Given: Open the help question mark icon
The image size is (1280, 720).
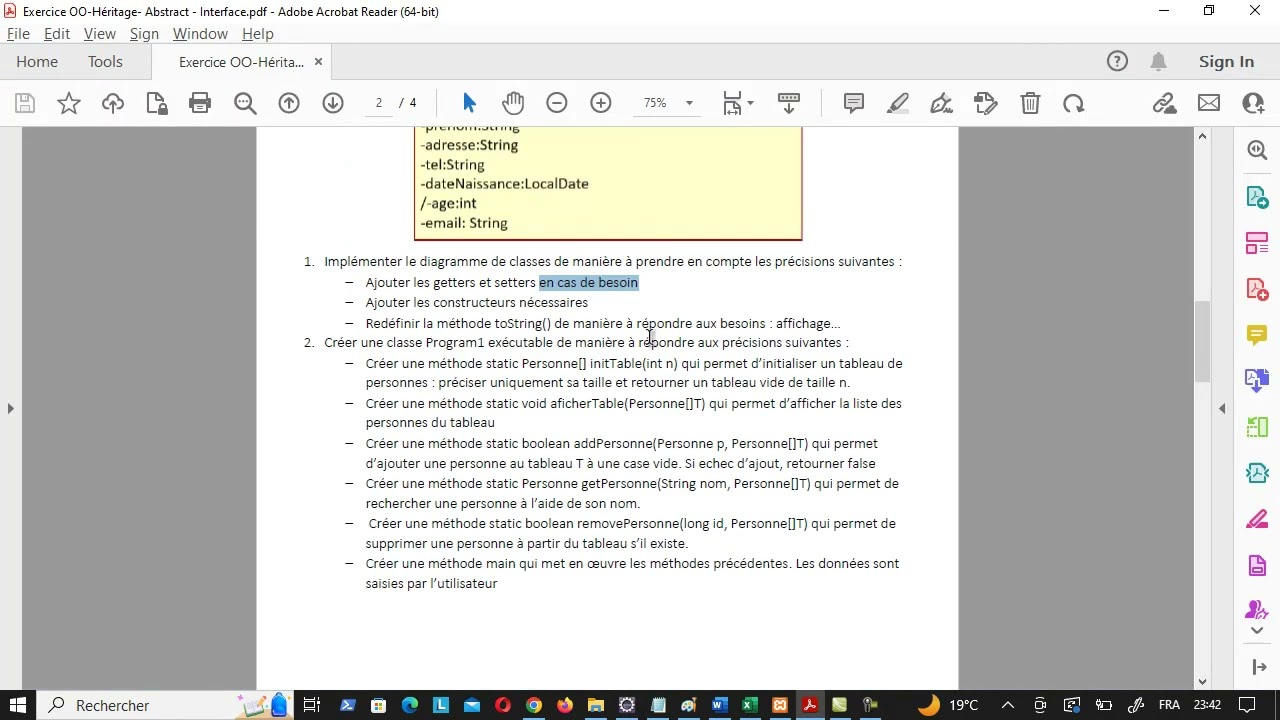Looking at the screenshot, I should coord(1117,61).
